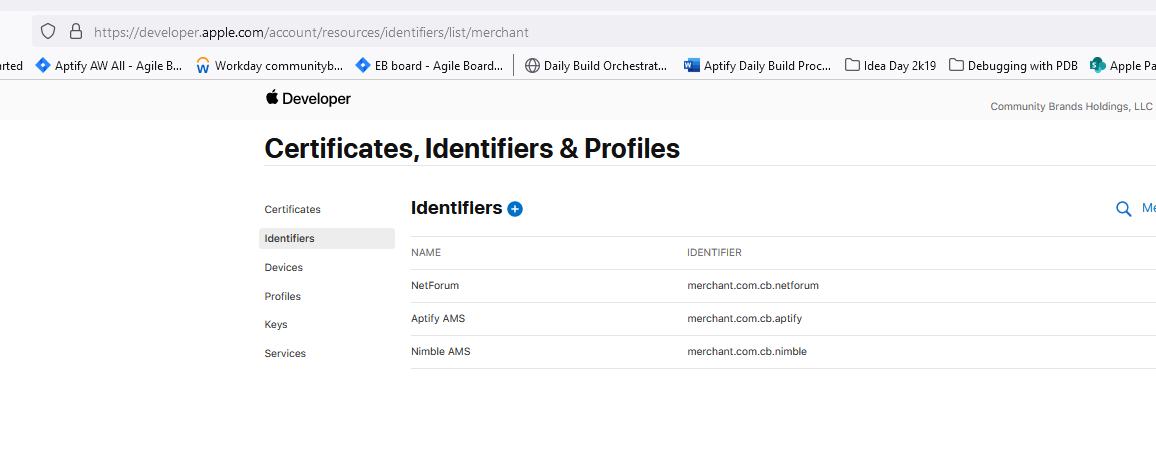The image size is (1156, 461).
Task: Select Keys in the sidebar
Action: (x=276, y=325)
